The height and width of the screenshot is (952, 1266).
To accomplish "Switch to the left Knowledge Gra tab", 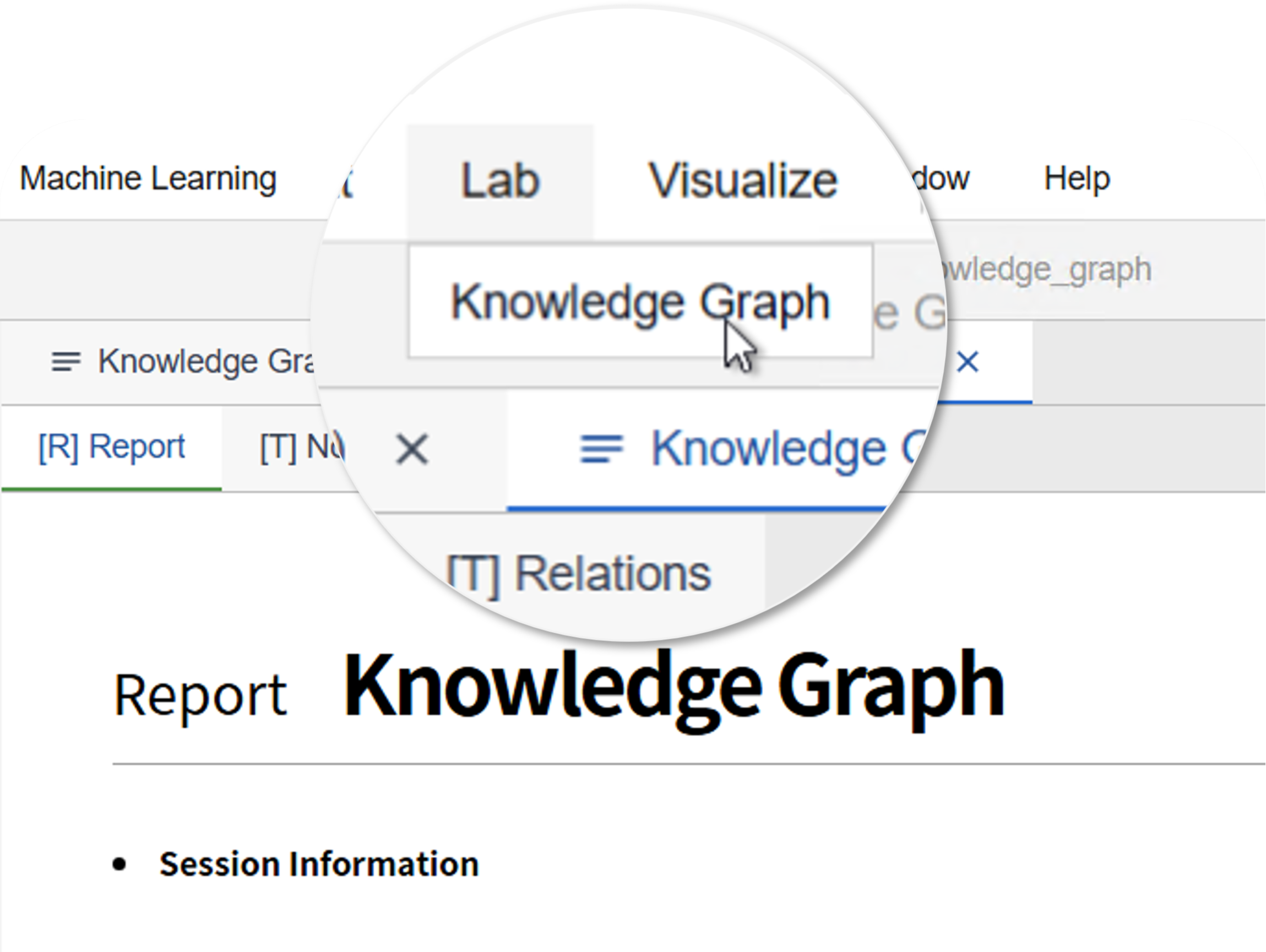I will [183, 362].
